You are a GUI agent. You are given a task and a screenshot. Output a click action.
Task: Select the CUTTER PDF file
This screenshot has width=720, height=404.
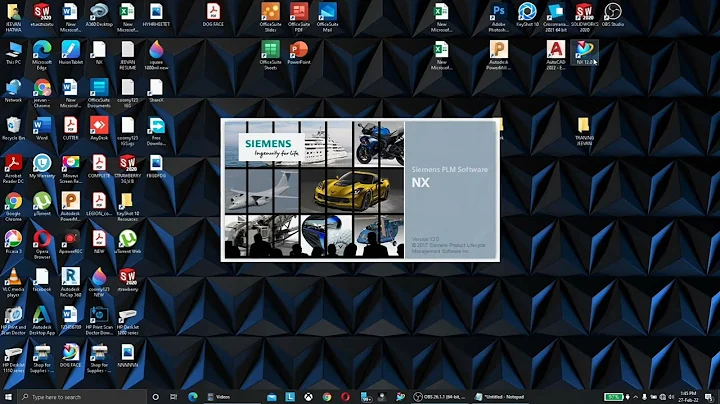point(70,129)
